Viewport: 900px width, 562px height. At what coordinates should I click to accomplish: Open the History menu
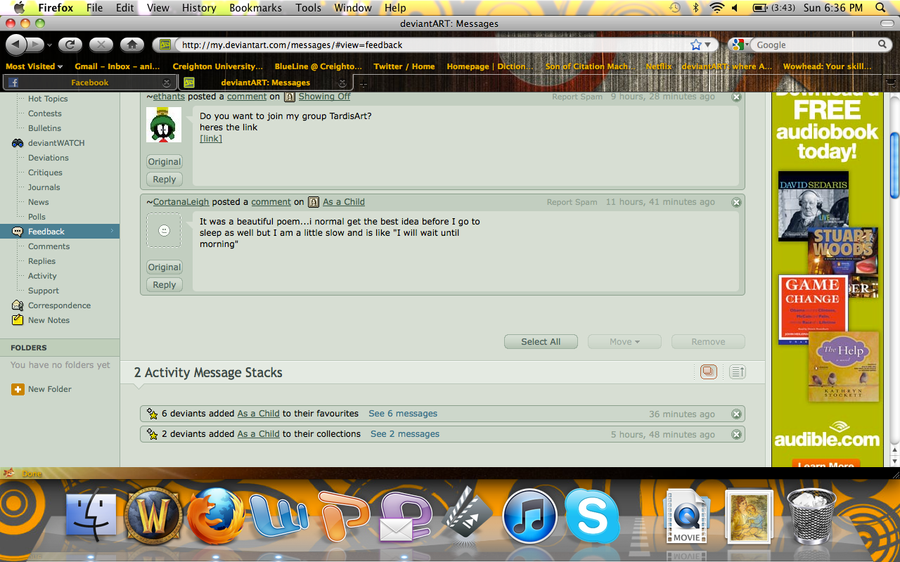[199, 7]
